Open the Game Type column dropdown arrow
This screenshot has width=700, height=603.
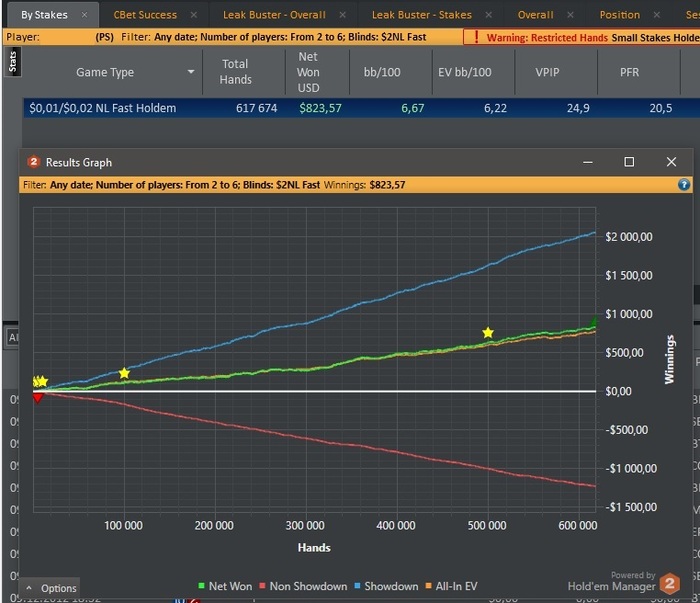(191, 73)
